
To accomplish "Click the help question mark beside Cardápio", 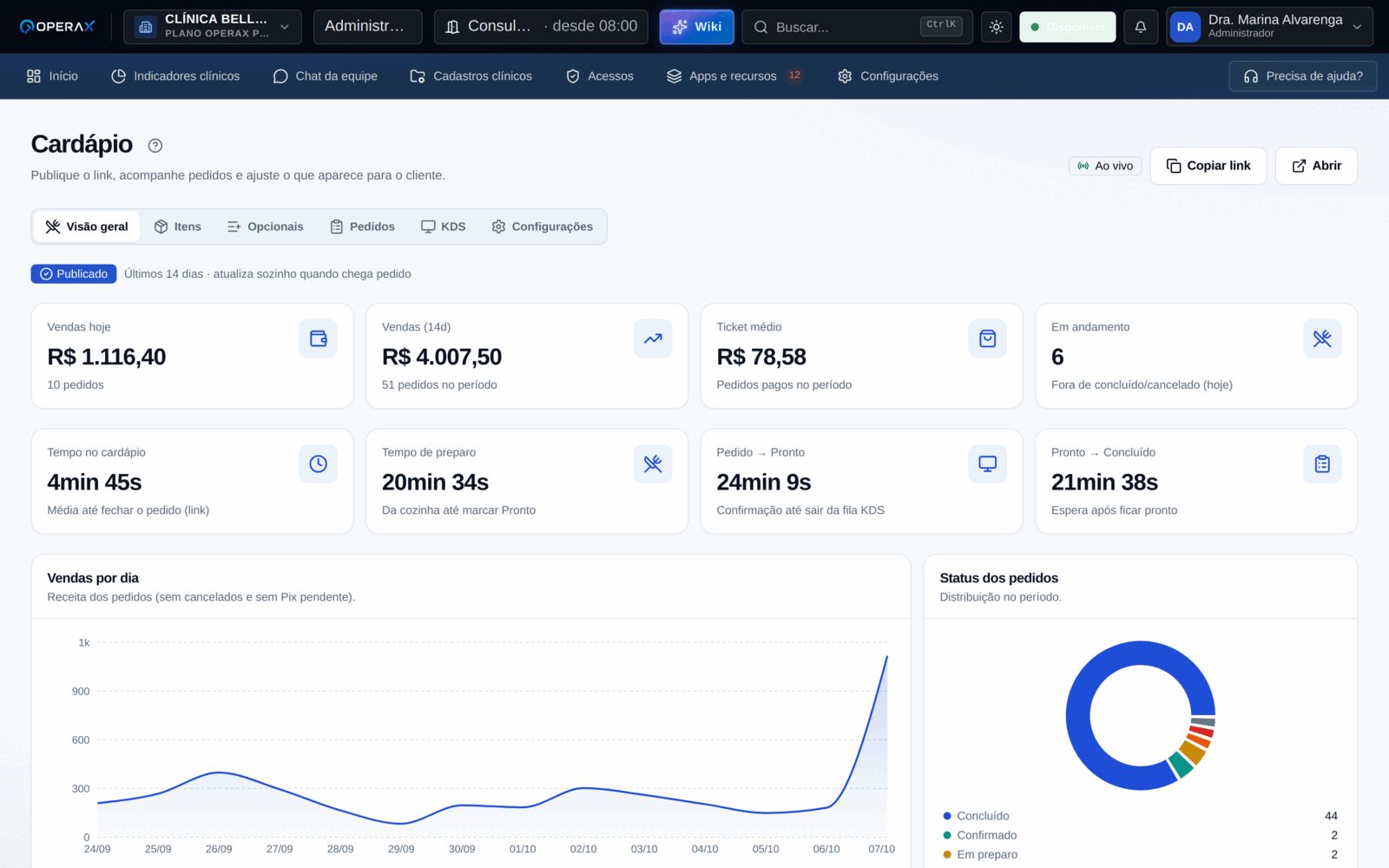I will pyautogui.click(x=155, y=146).
